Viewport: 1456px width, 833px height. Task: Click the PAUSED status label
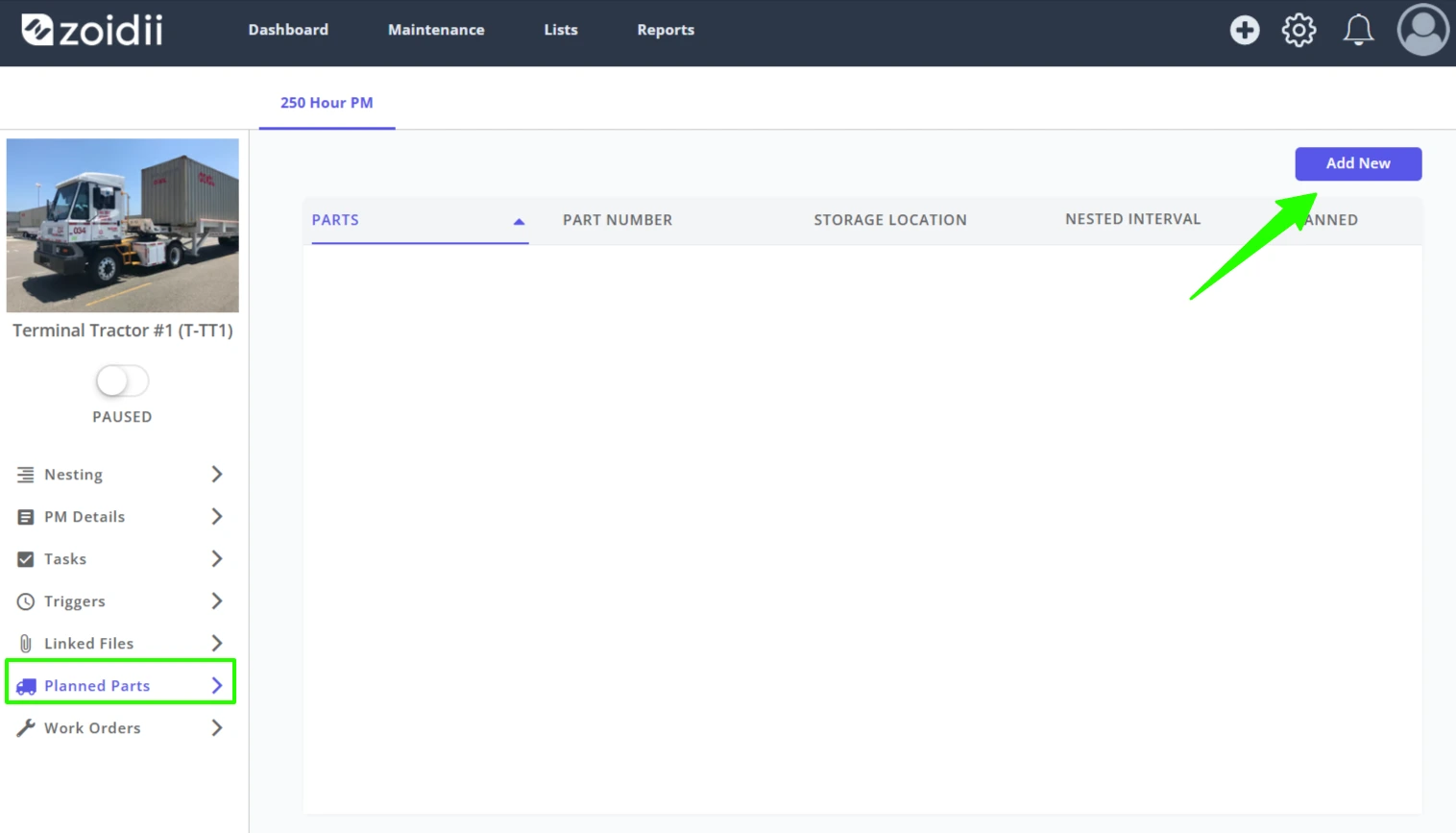122,417
